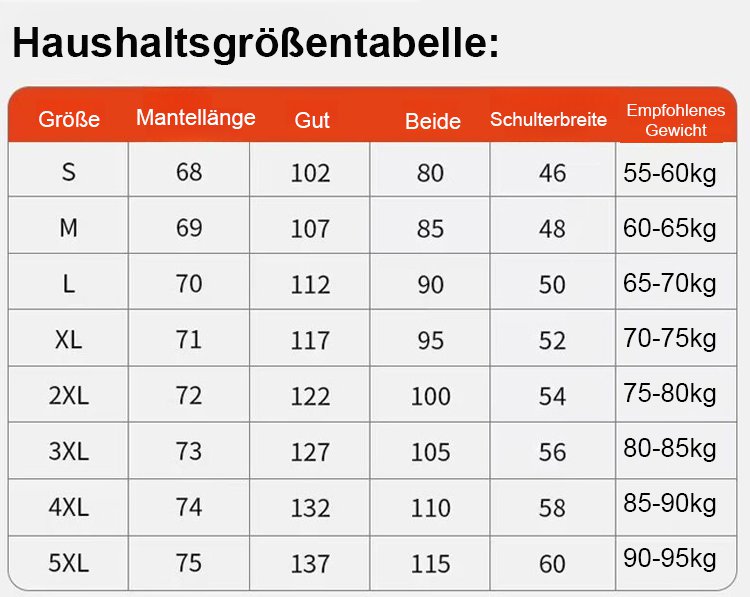750x597 pixels.
Task: Select the size S row label
Action: (x=68, y=172)
